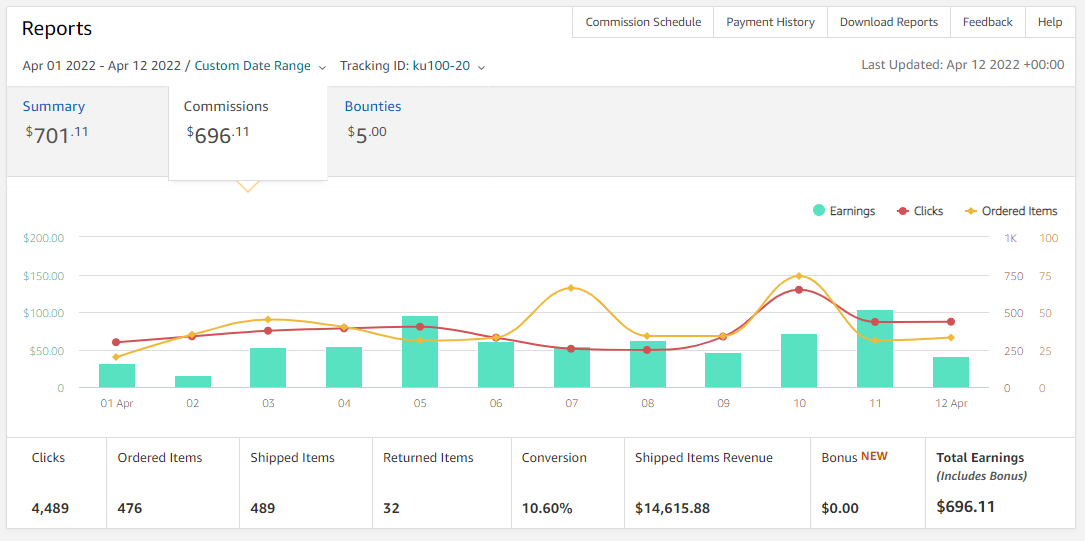Screen dimensions: 1085x541
Task: Click the Ordered Items point on 01 Apr
Action: click(x=116, y=357)
